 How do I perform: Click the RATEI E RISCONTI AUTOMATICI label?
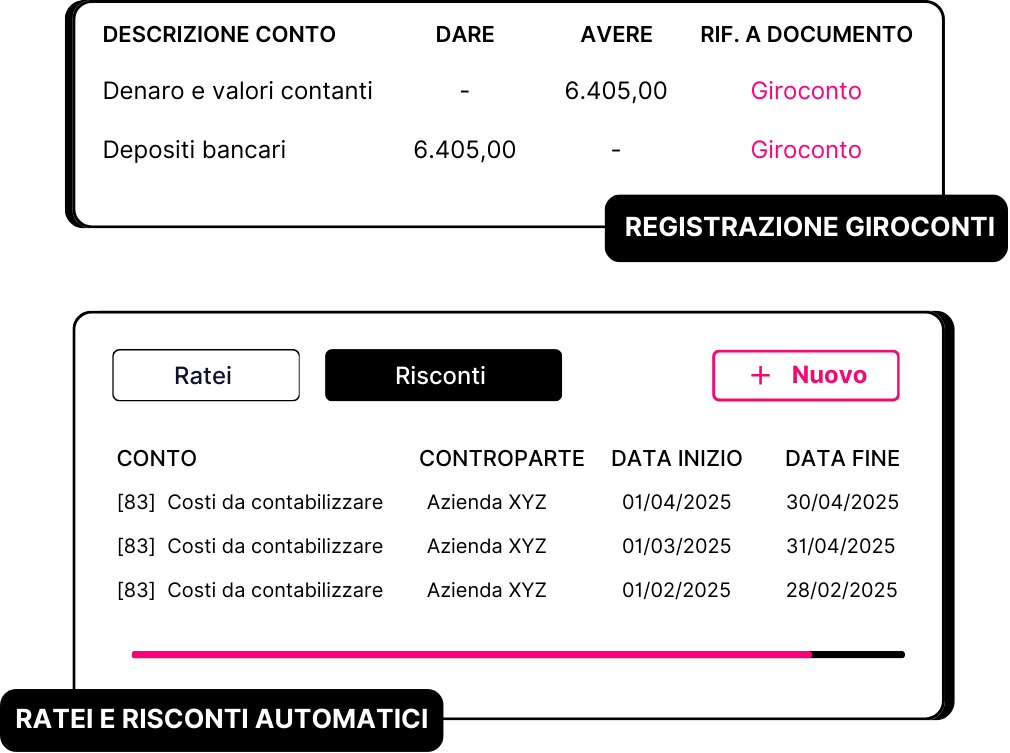point(222,720)
